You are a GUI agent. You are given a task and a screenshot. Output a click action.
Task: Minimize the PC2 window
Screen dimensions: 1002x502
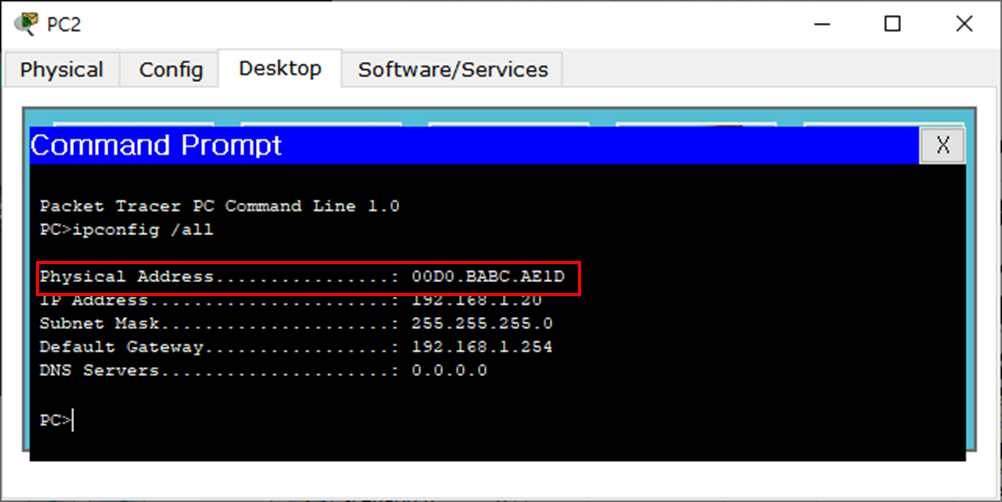click(822, 24)
